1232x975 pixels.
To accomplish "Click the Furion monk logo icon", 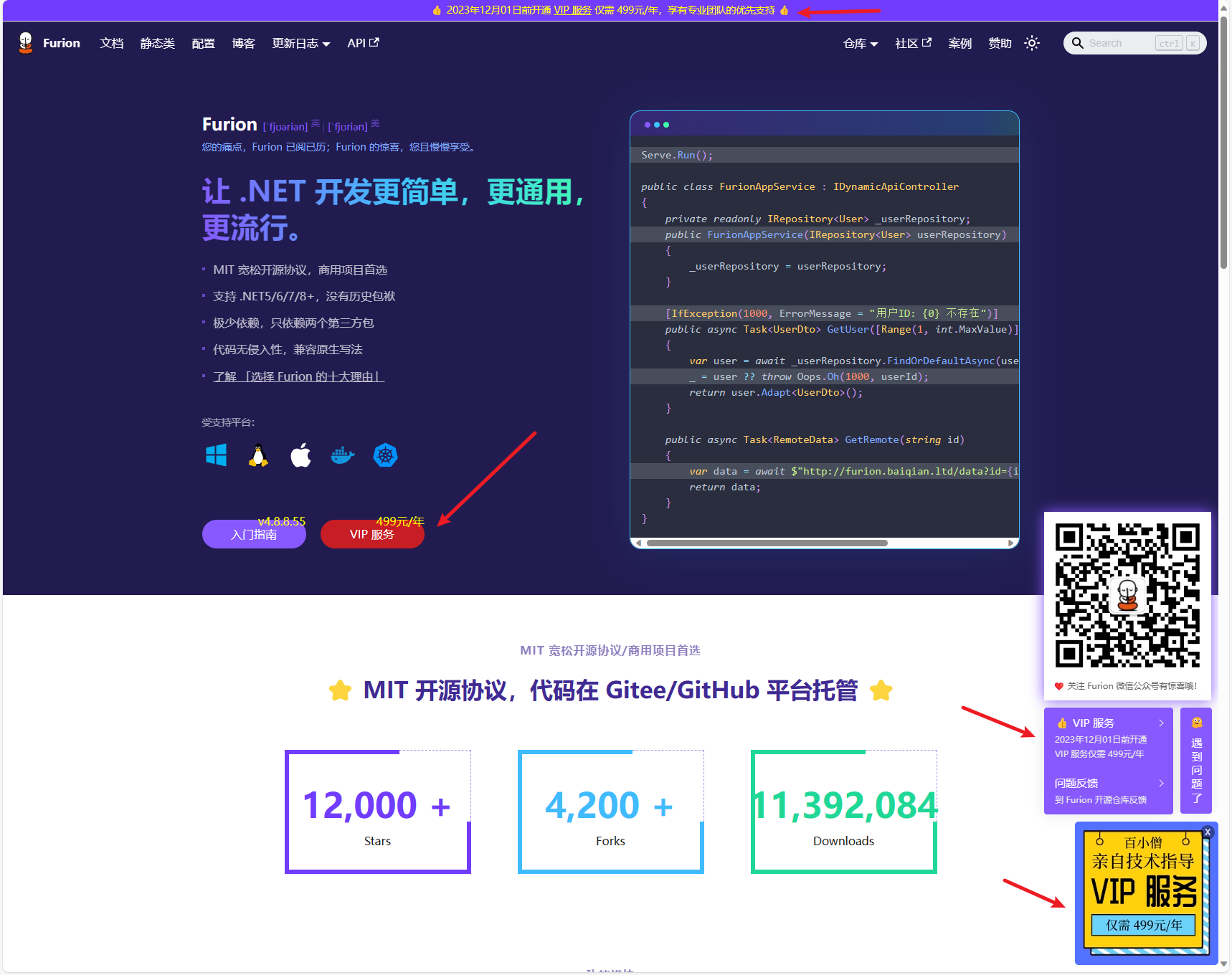I will 26,43.
